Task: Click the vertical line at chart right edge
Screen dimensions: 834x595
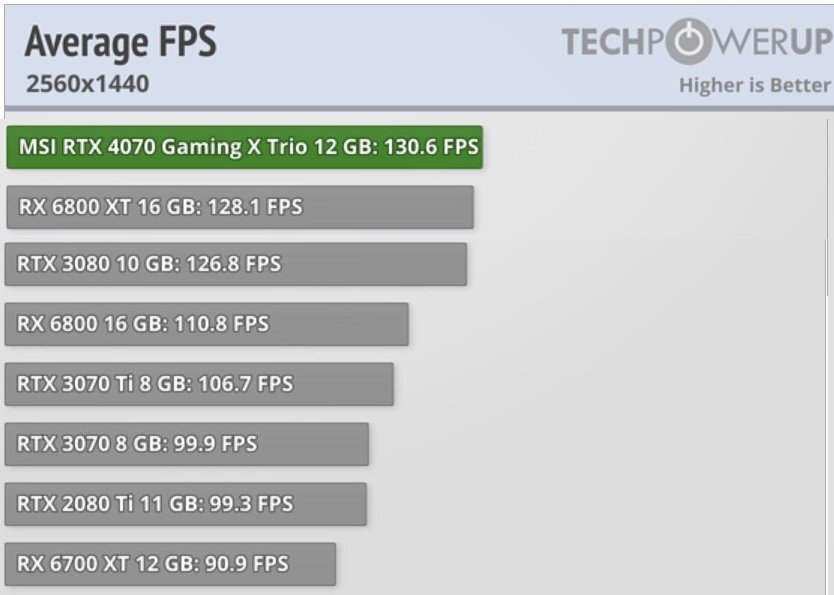Action: click(x=828, y=207)
